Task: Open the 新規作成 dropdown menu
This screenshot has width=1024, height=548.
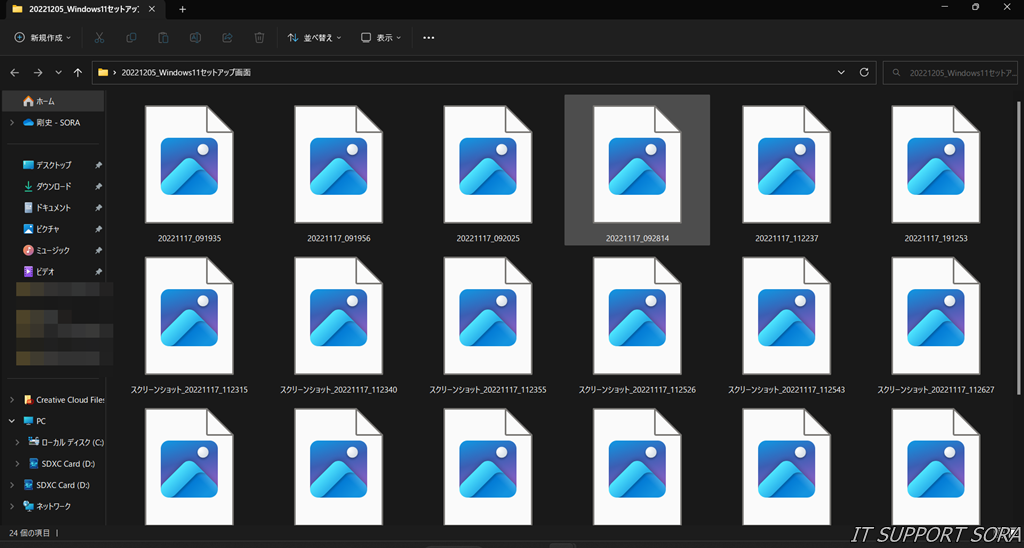Action: pos(44,37)
